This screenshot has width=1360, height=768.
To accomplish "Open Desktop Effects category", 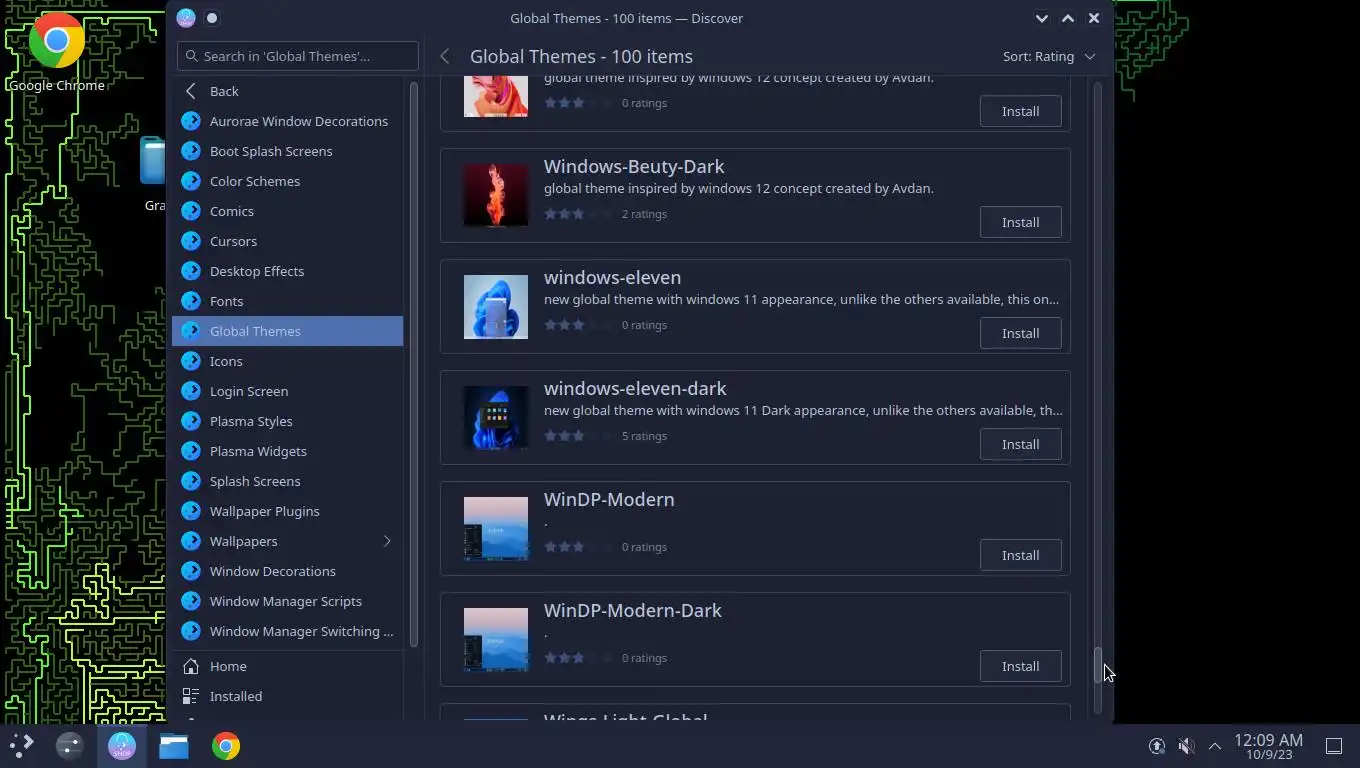I will pyautogui.click(x=288, y=271).
